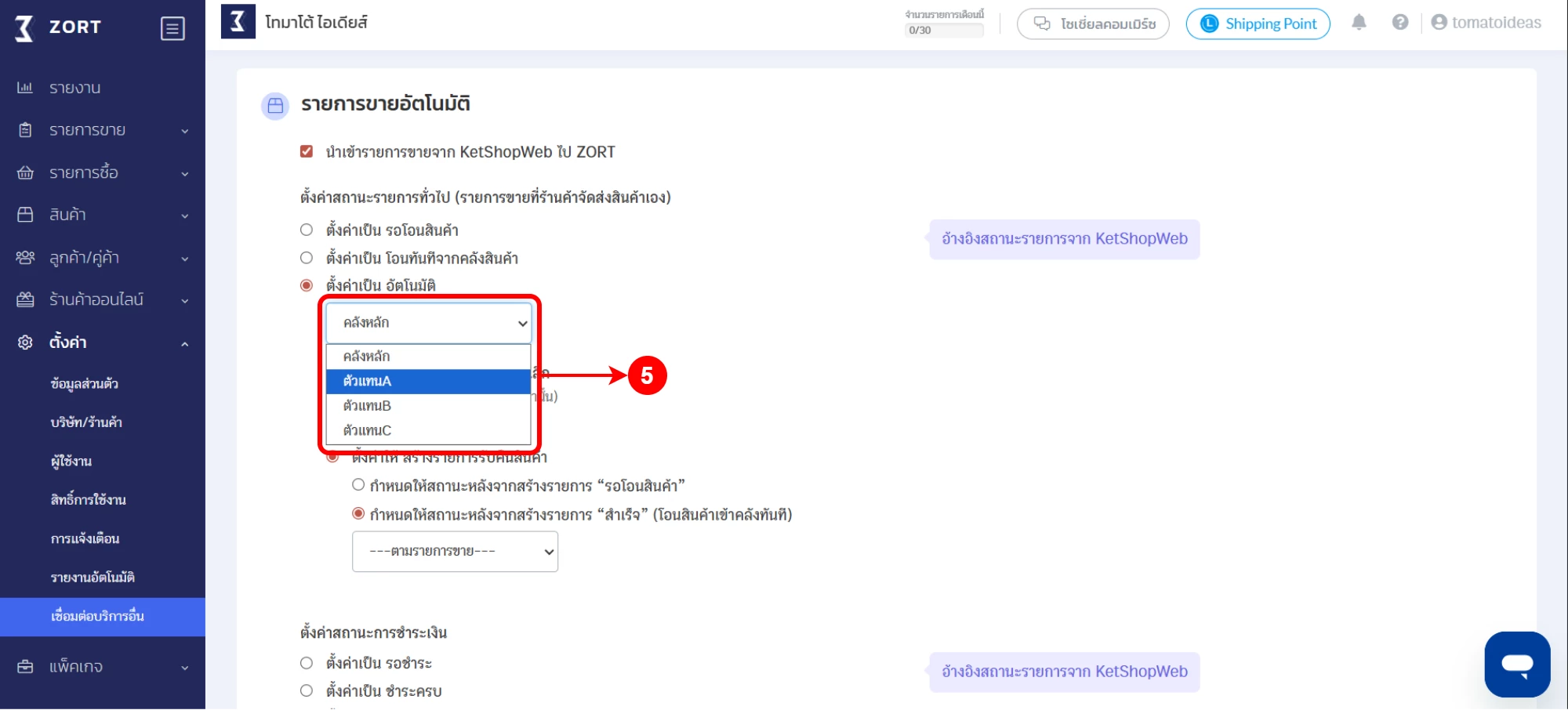Open the notifications bell icon
This screenshot has height=710, width=1568.
pos(1359,23)
